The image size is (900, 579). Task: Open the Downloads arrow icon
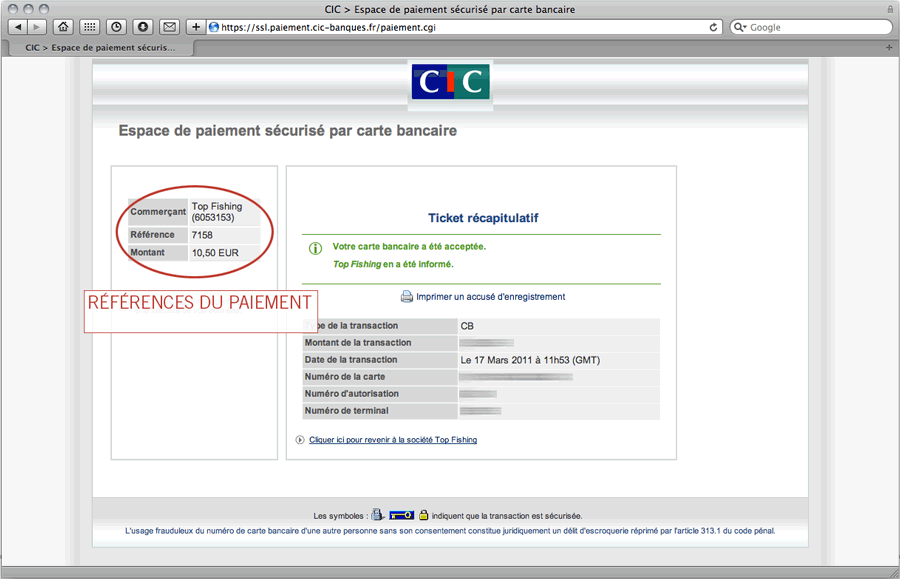(143, 27)
